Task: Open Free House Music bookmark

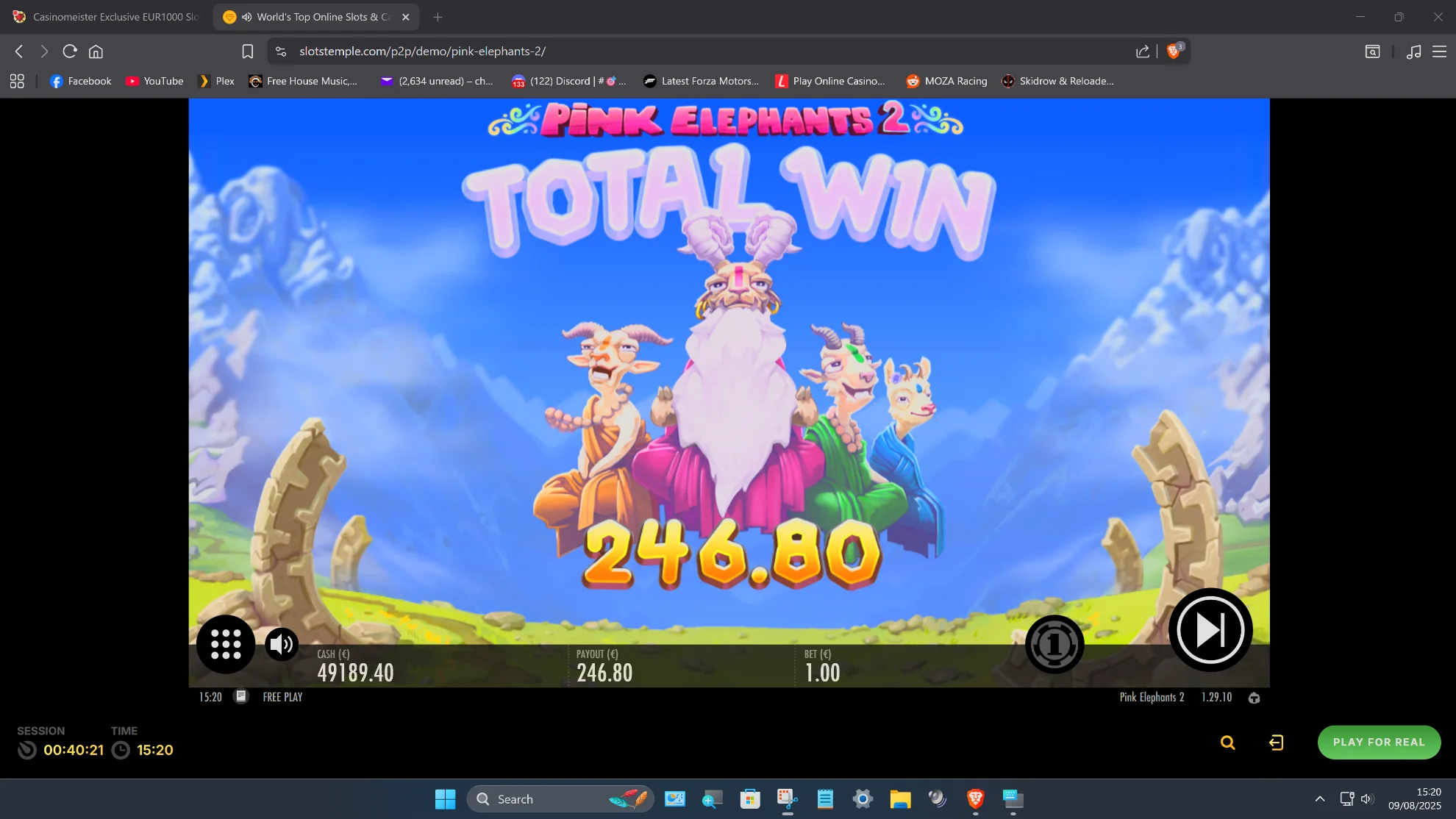Action: [303, 81]
